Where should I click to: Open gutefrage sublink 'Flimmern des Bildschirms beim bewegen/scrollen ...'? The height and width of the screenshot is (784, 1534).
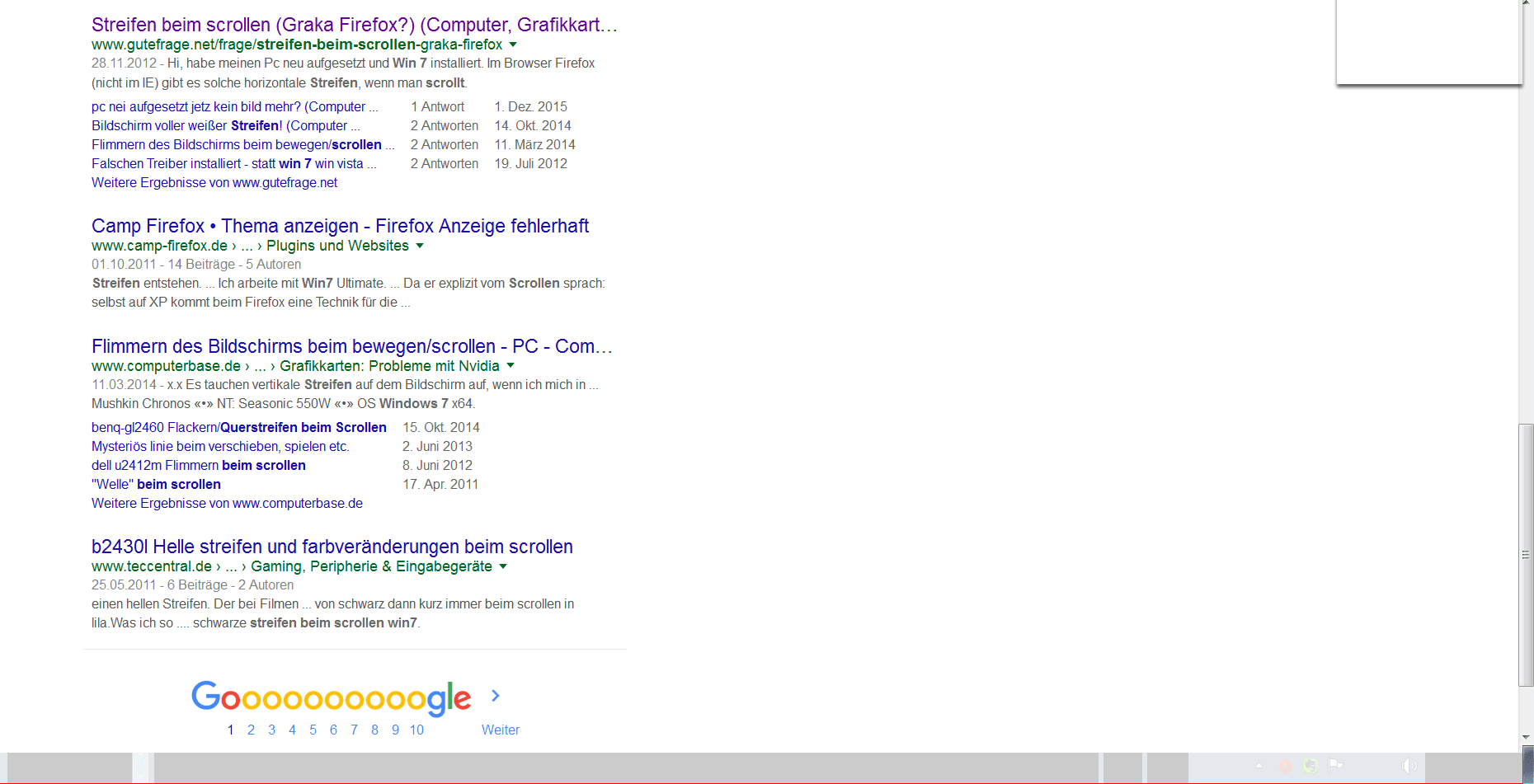[242, 144]
